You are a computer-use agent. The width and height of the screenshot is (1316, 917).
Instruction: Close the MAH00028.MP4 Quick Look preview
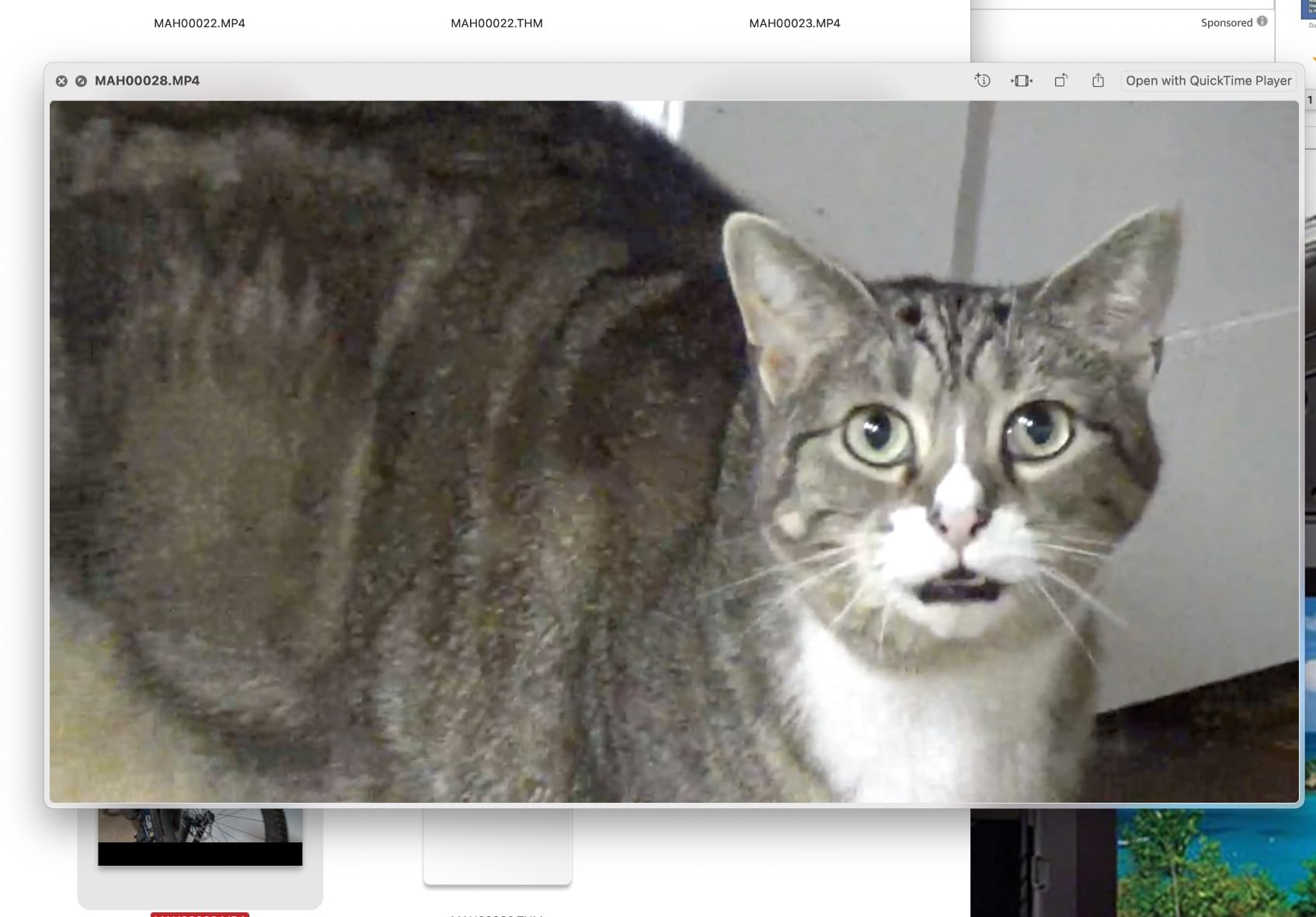point(61,81)
